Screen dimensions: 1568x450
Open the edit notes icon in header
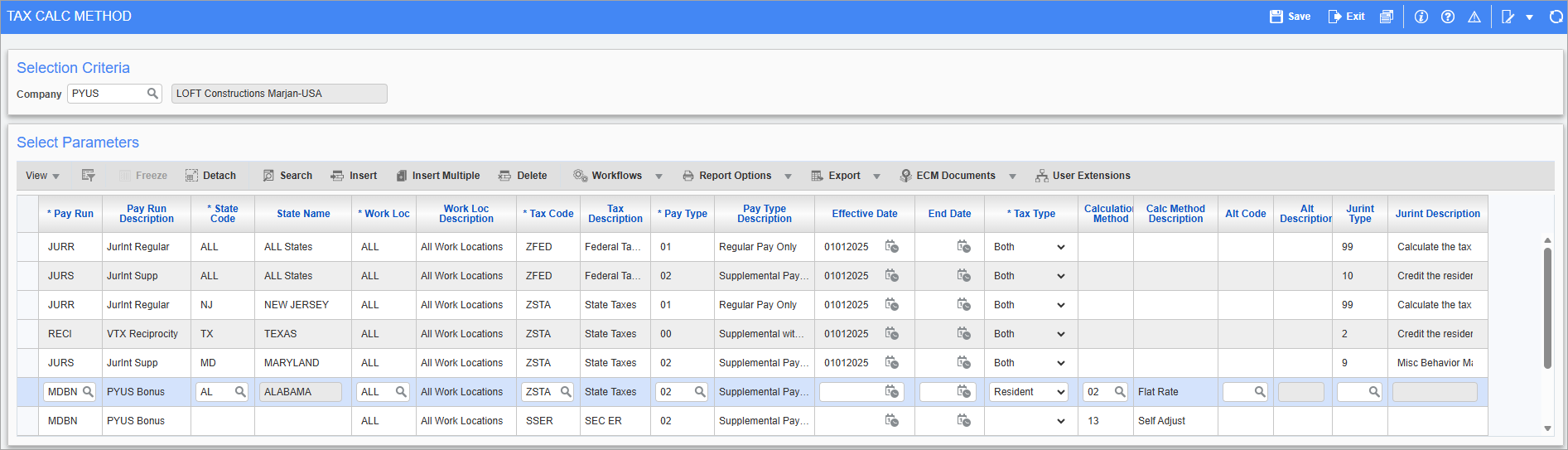[x=1508, y=17]
